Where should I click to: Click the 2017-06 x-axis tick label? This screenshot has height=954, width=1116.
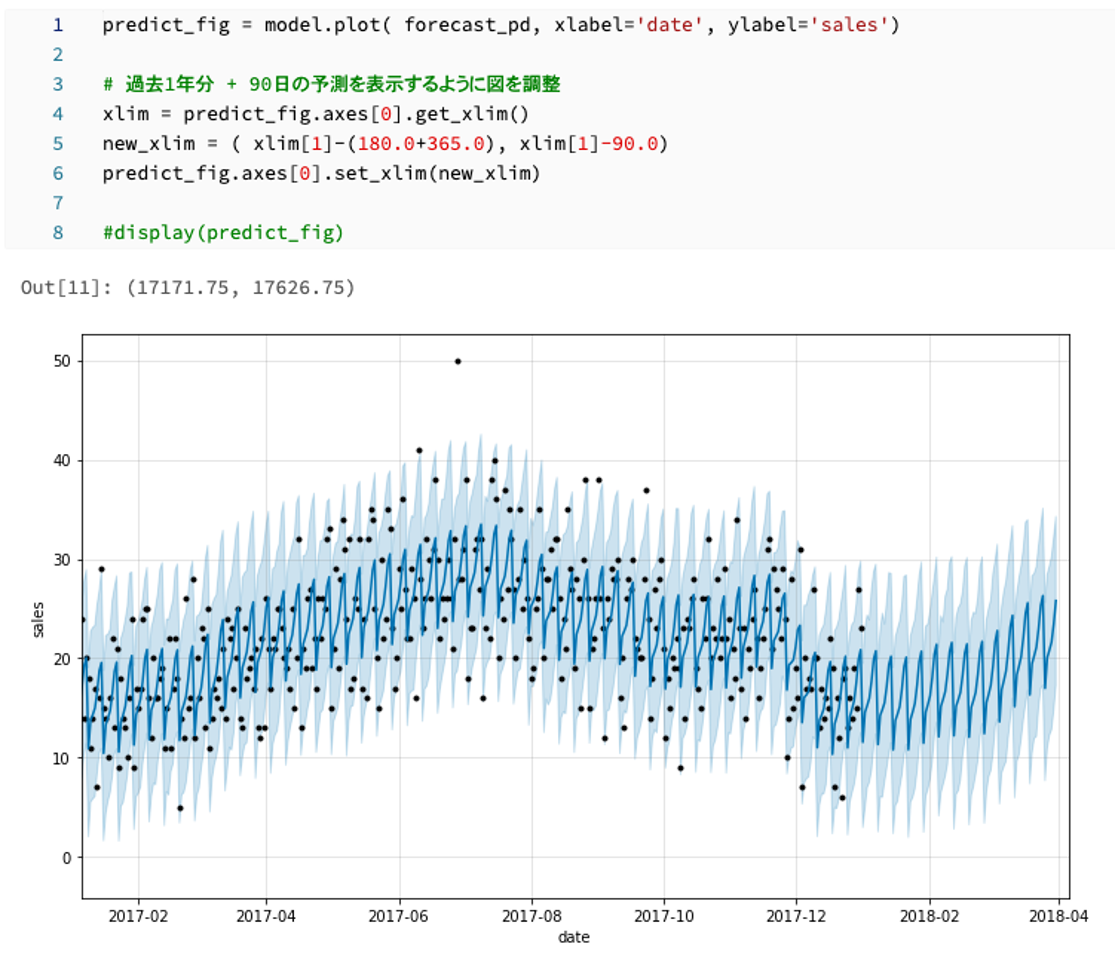tap(399, 915)
